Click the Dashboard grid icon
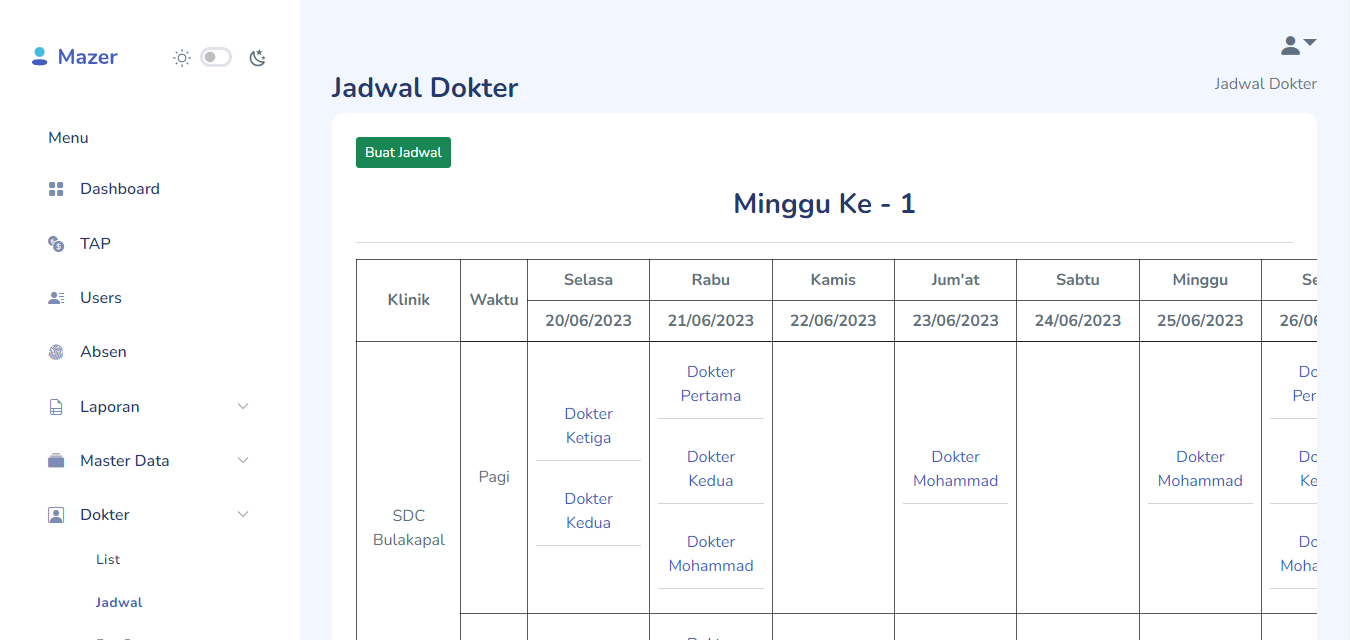Viewport: 1350px width, 640px height. click(x=56, y=189)
